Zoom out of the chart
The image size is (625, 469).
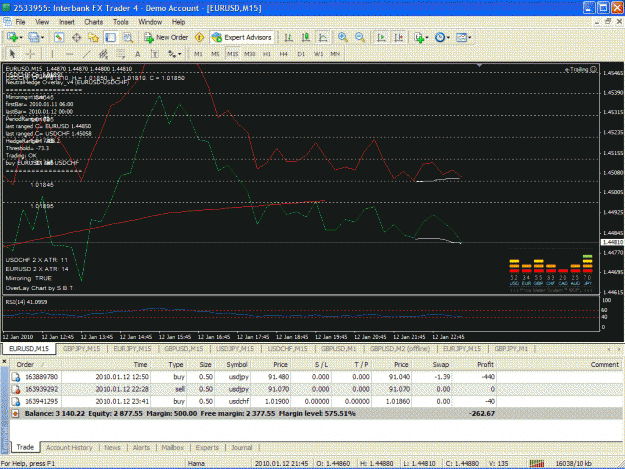click(360, 37)
